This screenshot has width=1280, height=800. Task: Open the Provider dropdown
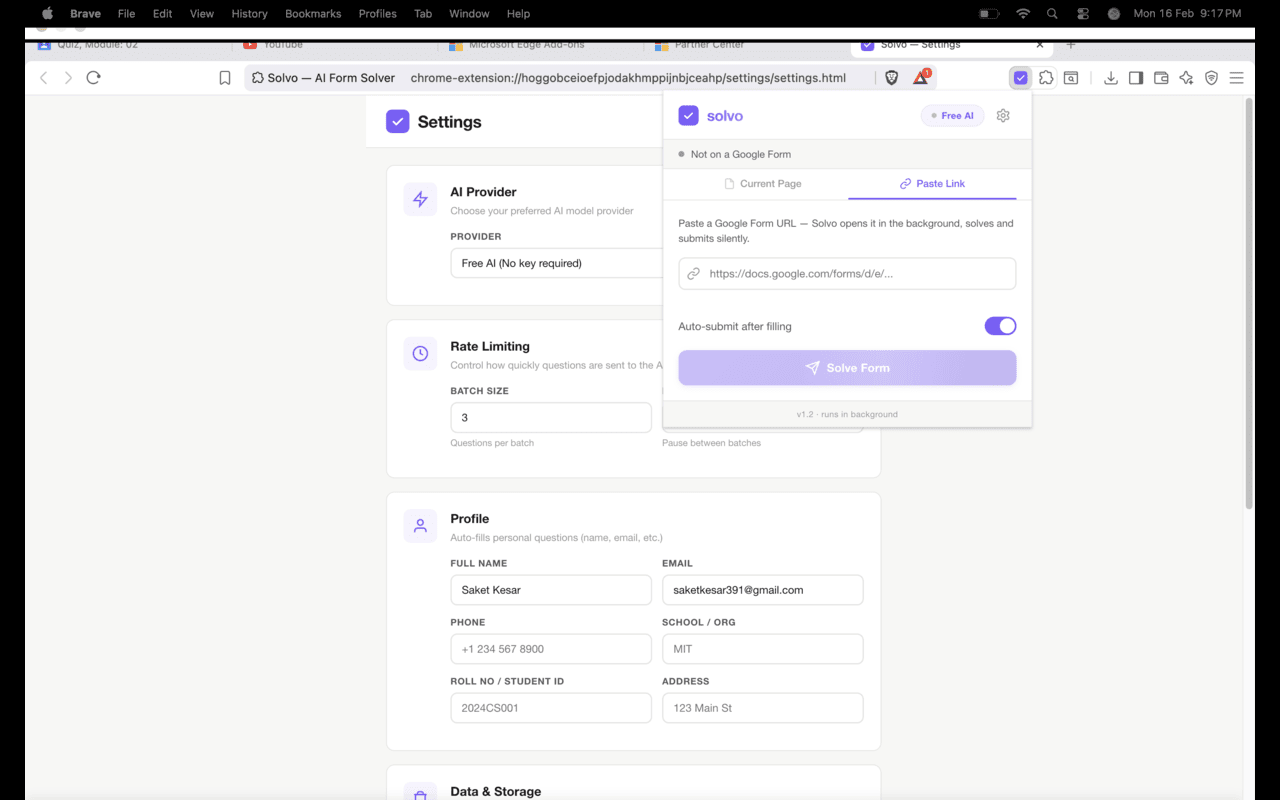(556, 263)
